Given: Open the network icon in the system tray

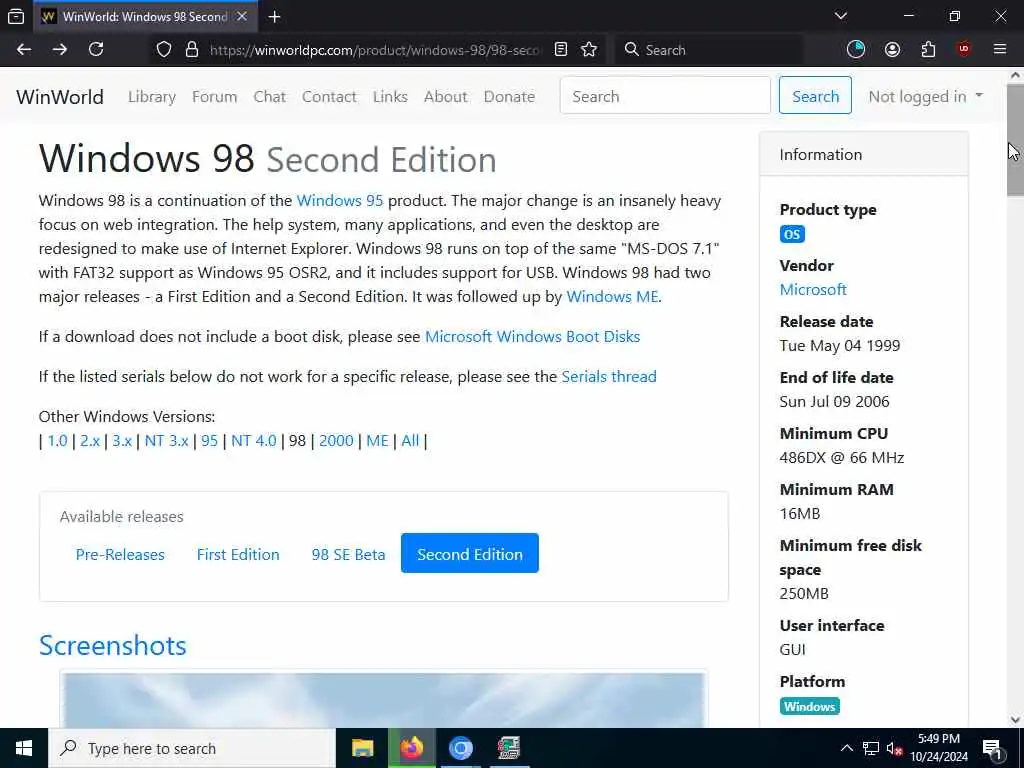Looking at the screenshot, I should tap(871, 748).
